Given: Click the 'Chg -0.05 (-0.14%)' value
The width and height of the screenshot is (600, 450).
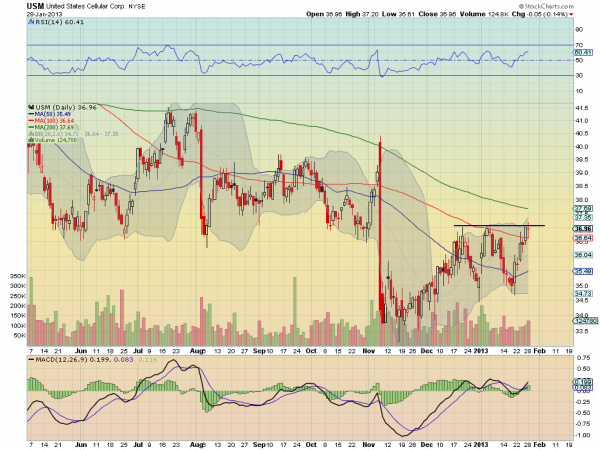Looking at the screenshot, I should [x=540, y=14].
